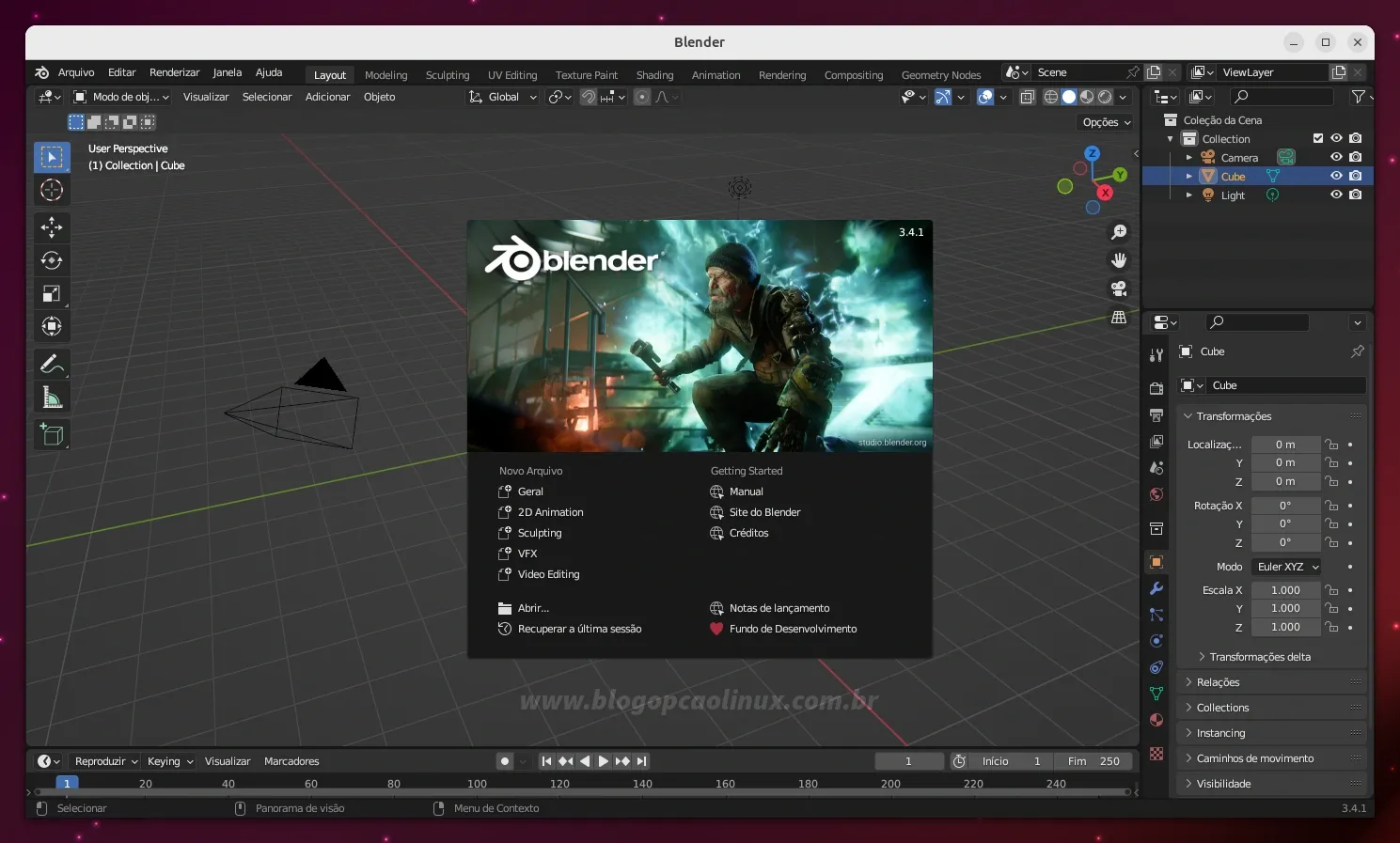The width and height of the screenshot is (1400, 843).
Task: Open the World properties tab
Action: point(1156,494)
